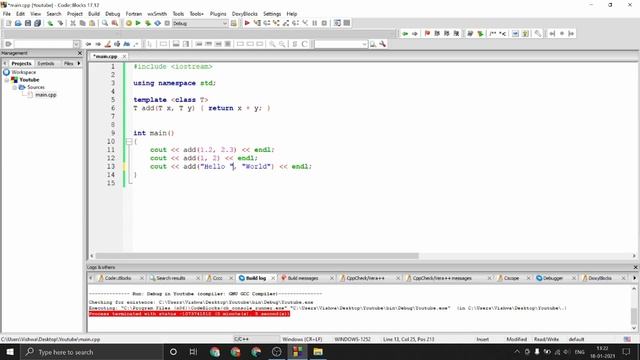Close the Logs & others panel
The height and width of the screenshot is (360, 640).
click(635, 267)
